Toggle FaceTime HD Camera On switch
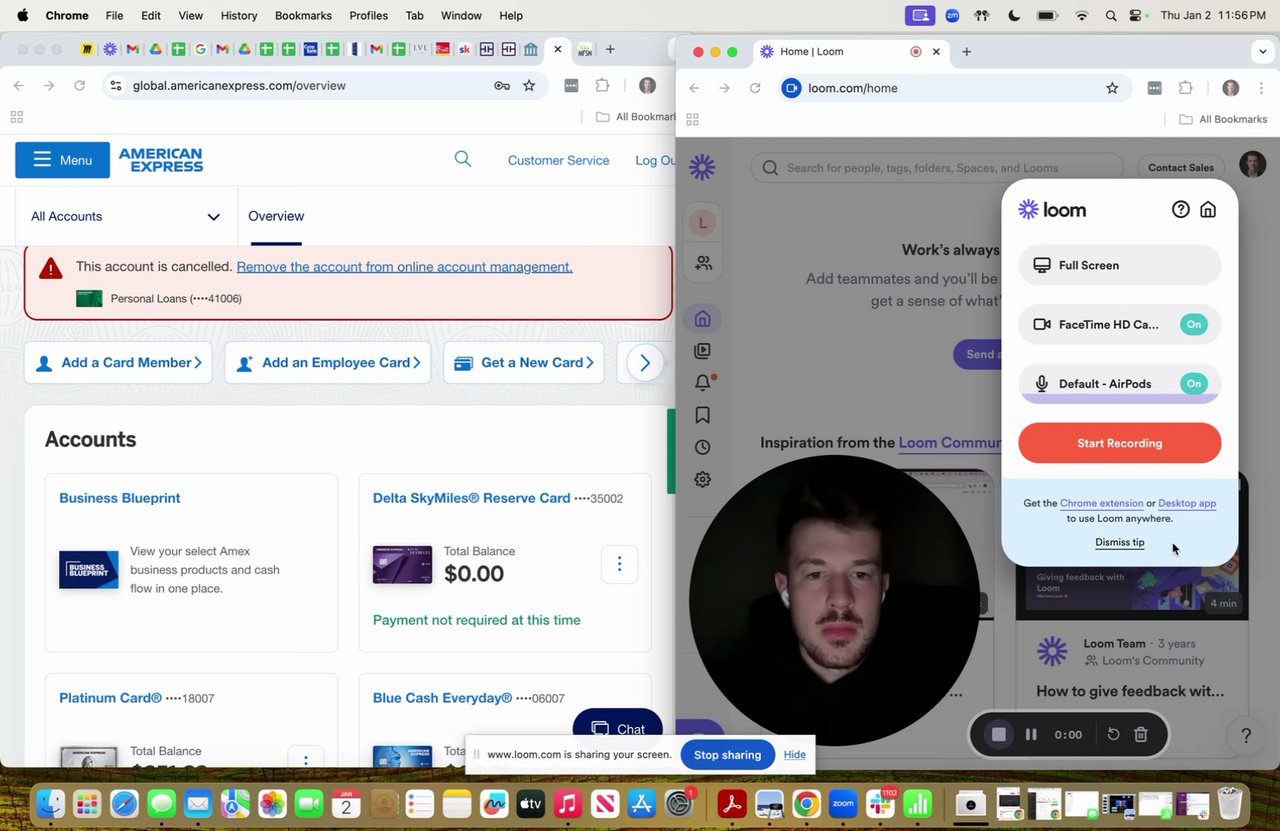1280x831 pixels. coord(1193,324)
